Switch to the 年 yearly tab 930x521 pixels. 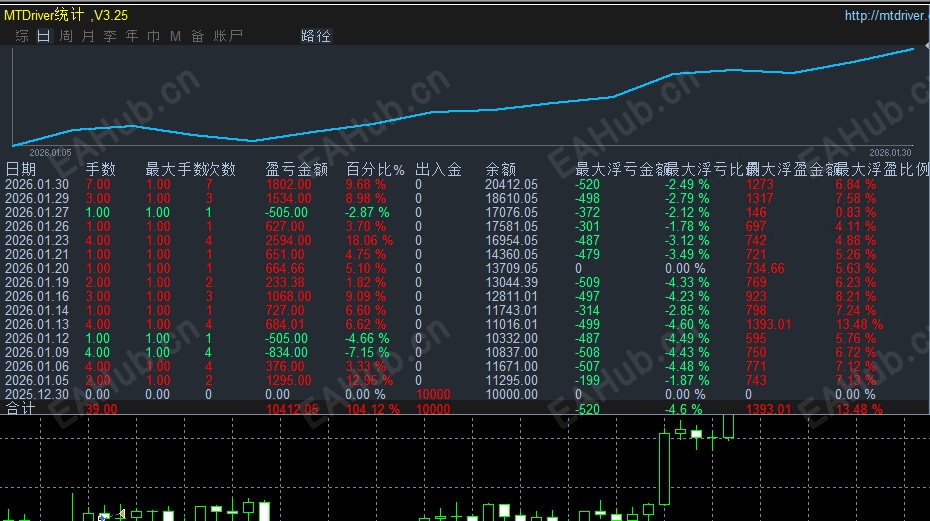(x=132, y=36)
